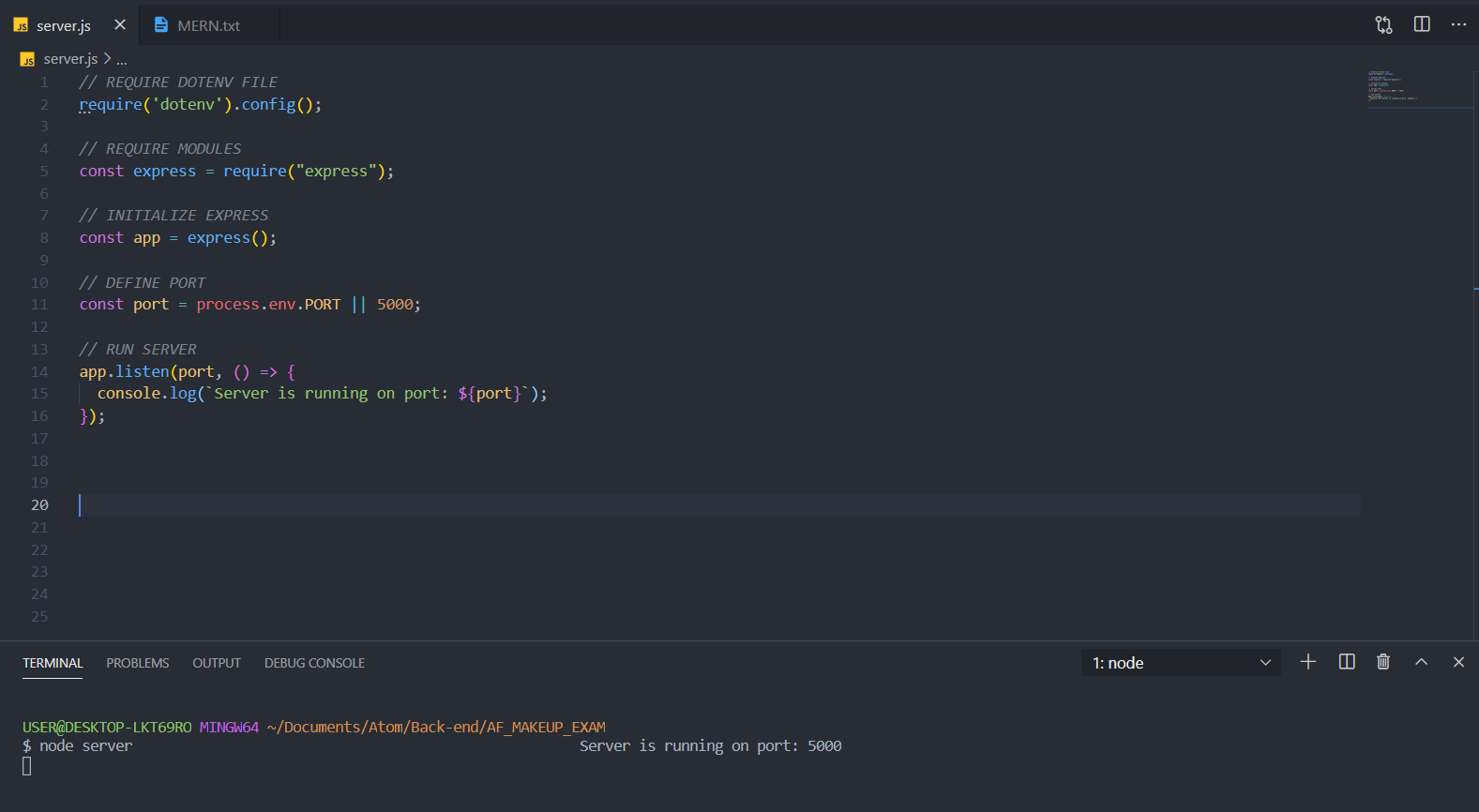Close the terminal panel
The width and height of the screenshot is (1479, 812).
click(x=1458, y=662)
